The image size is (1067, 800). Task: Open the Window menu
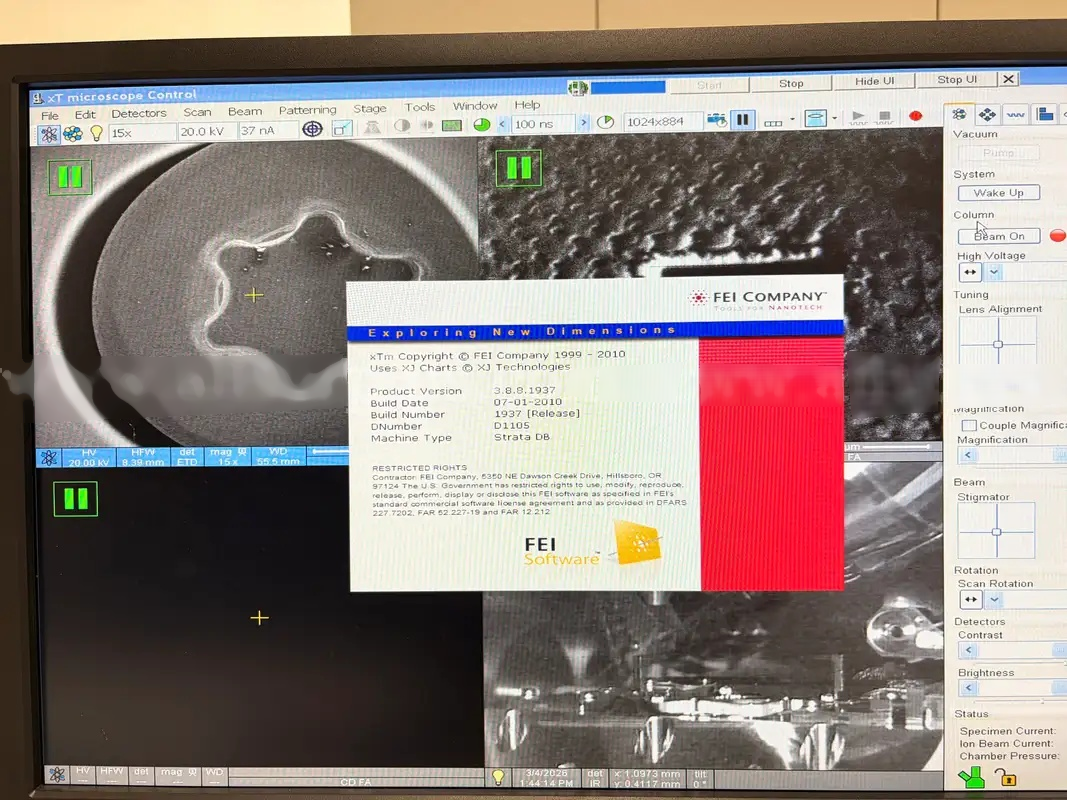475,105
